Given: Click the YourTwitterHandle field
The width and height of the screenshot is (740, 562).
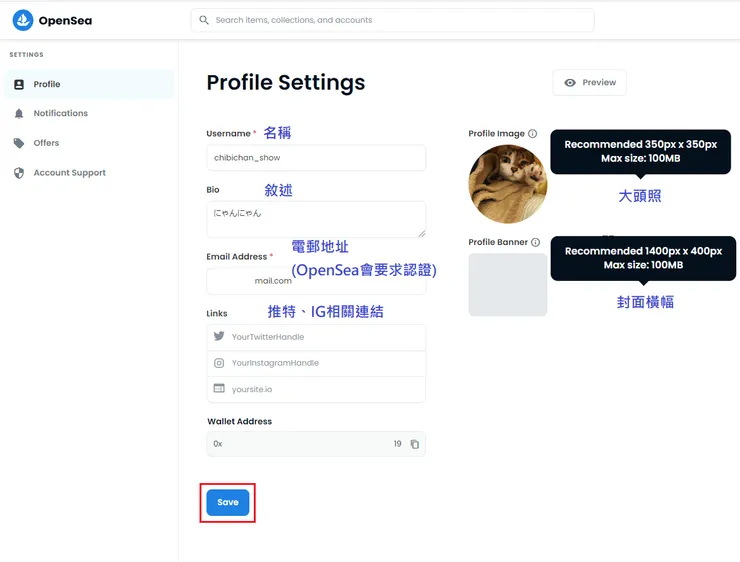Looking at the screenshot, I should coord(316,337).
